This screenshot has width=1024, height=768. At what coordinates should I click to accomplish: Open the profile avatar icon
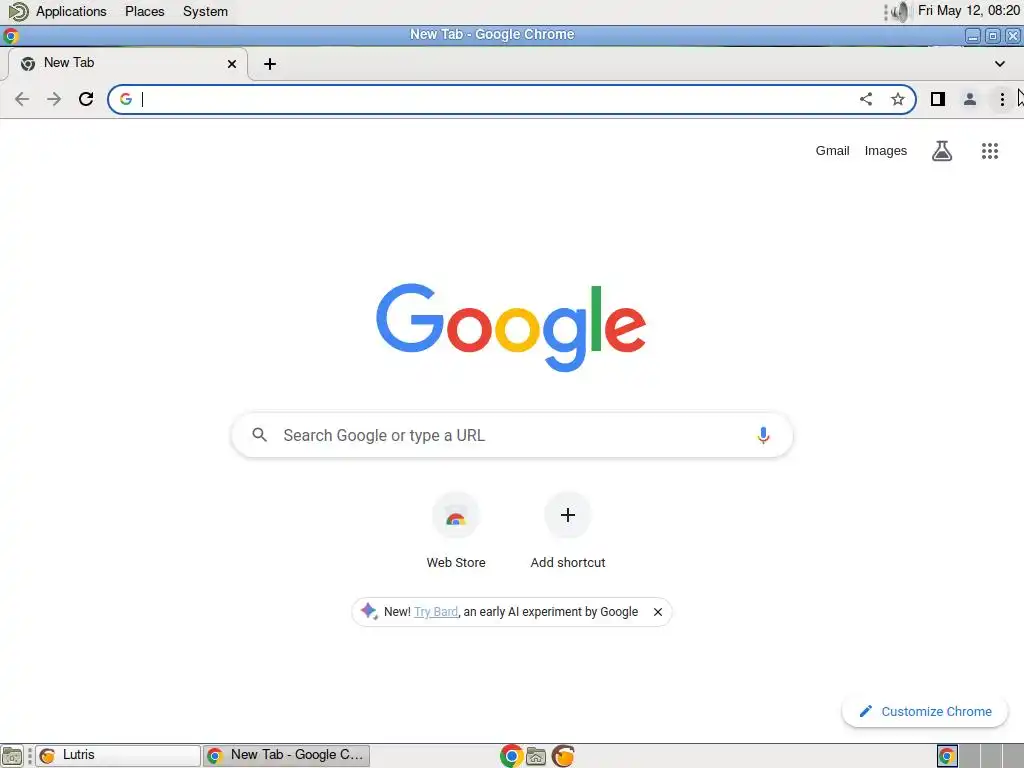[x=970, y=99]
